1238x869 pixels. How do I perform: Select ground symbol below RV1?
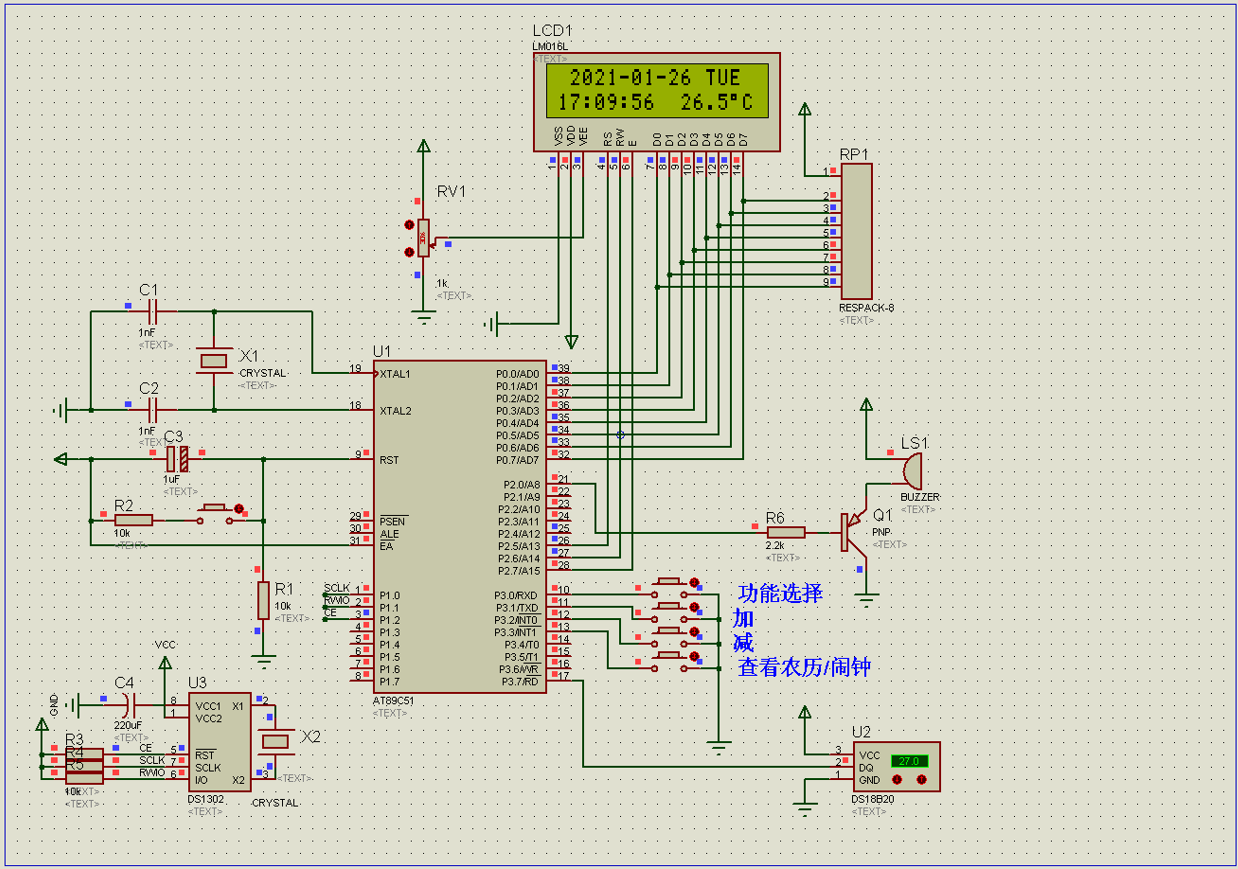point(424,316)
